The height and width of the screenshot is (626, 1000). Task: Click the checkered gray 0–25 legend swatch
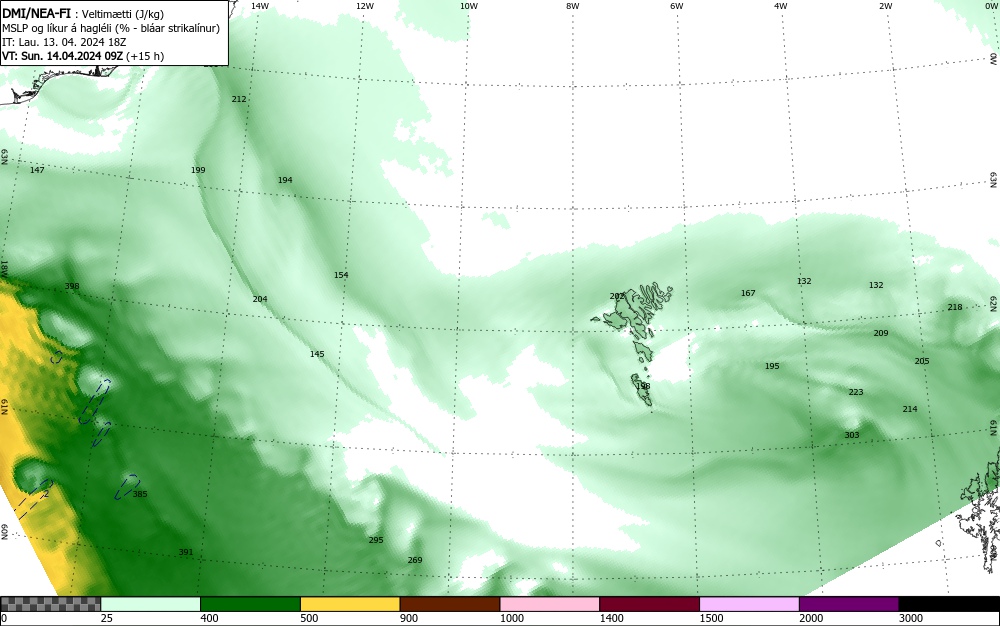[x=50, y=604]
